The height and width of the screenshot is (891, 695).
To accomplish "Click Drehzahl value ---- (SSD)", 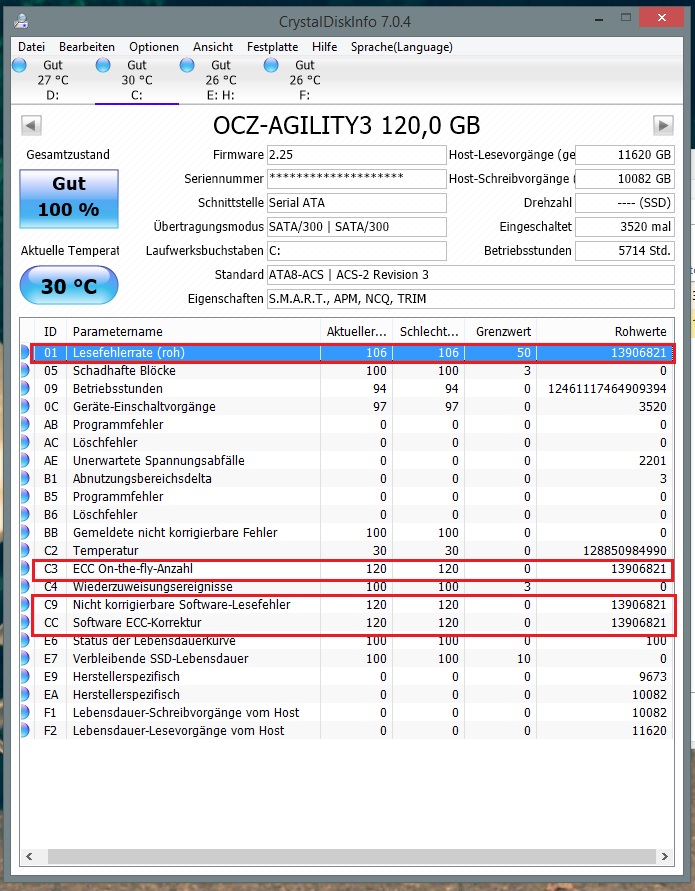I will tap(625, 202).
